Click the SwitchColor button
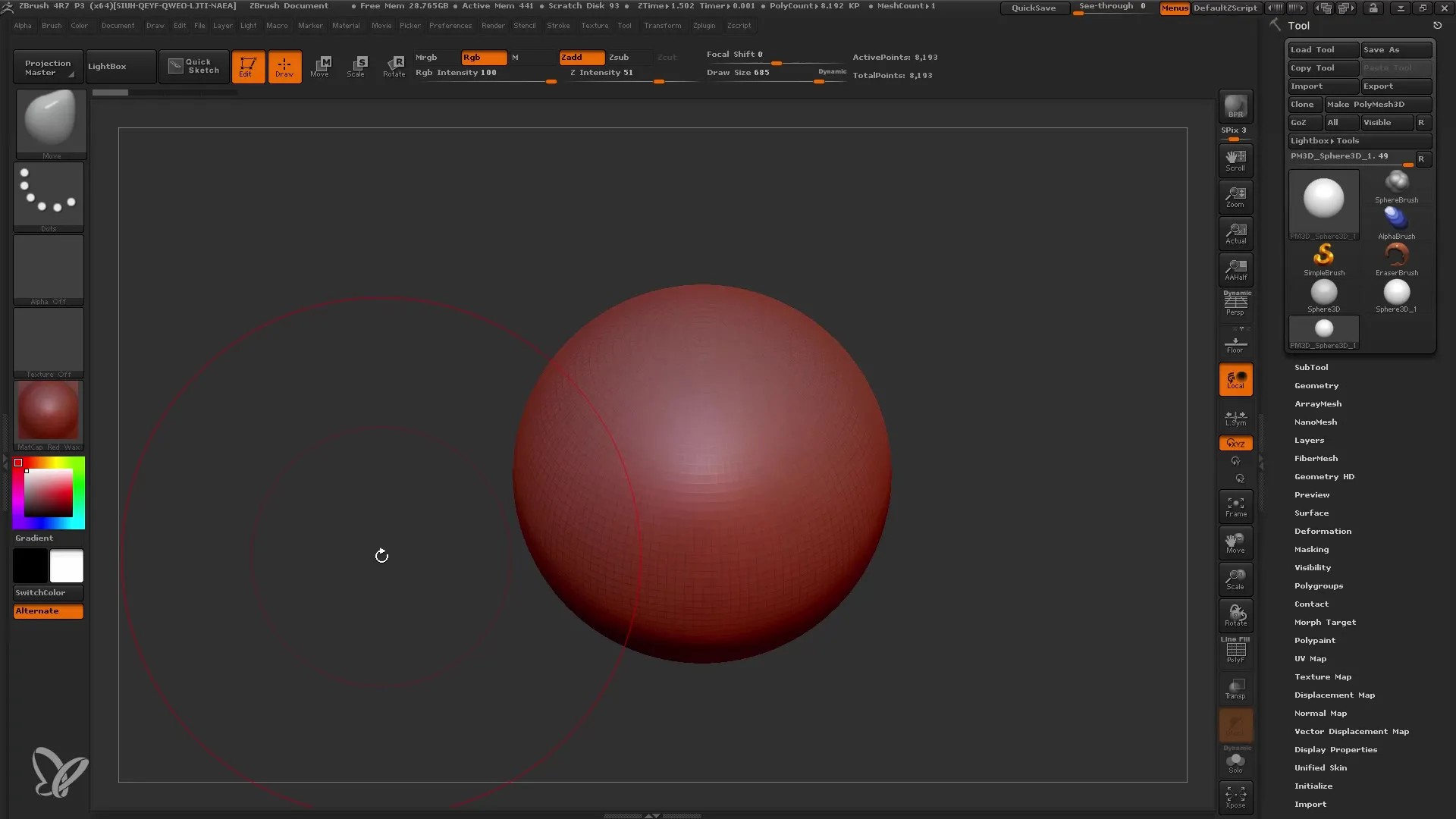This screenshot has height=819, width=1456. click(49, 593)
